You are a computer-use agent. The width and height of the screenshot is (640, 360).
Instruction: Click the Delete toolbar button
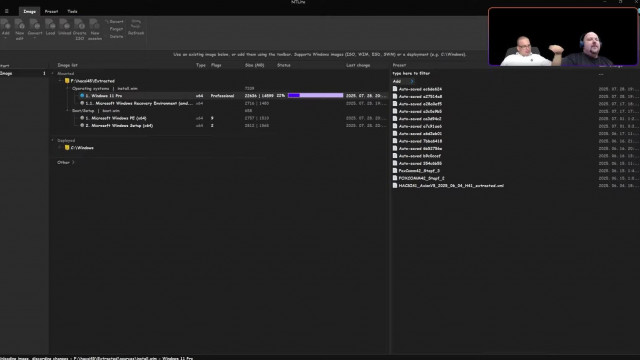(116, 36)
